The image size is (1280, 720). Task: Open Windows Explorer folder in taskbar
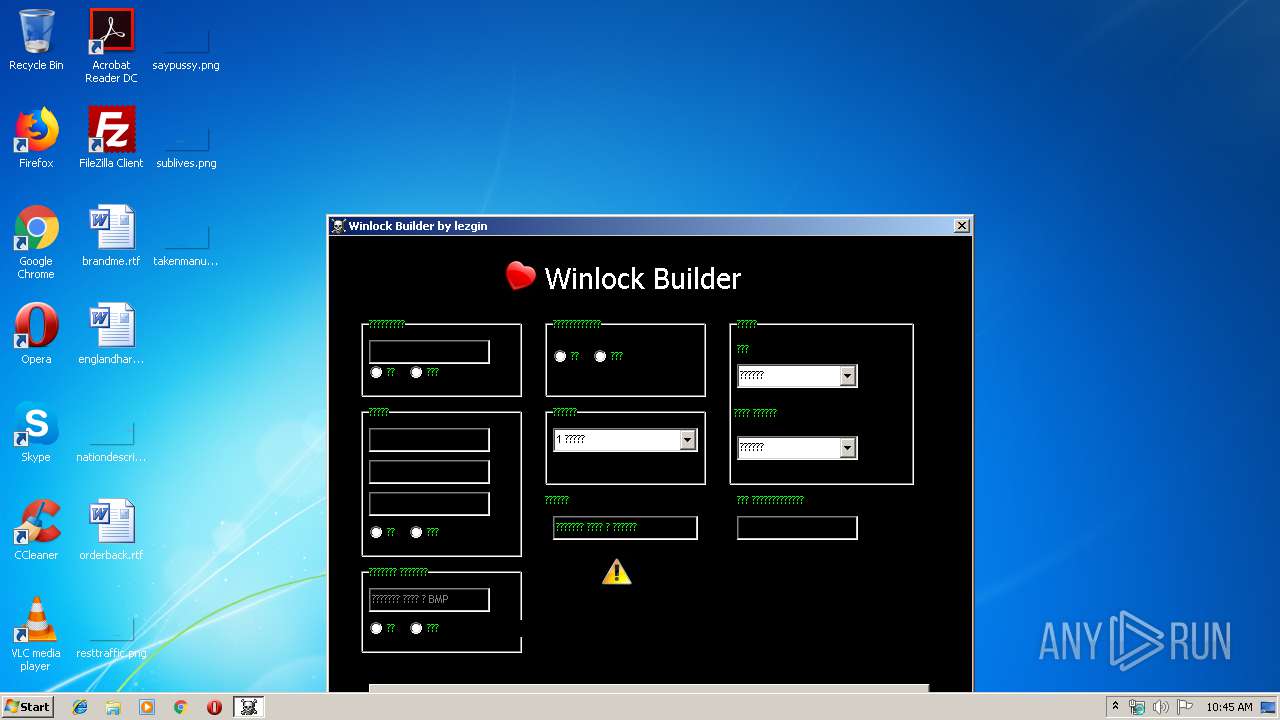113,707
